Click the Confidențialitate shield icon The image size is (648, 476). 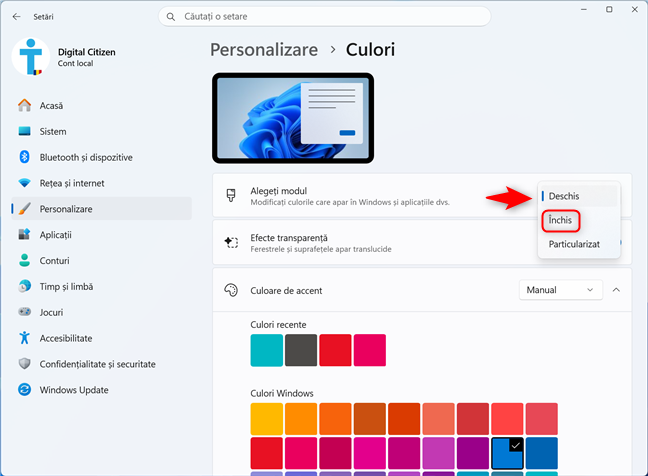point(24,364)
